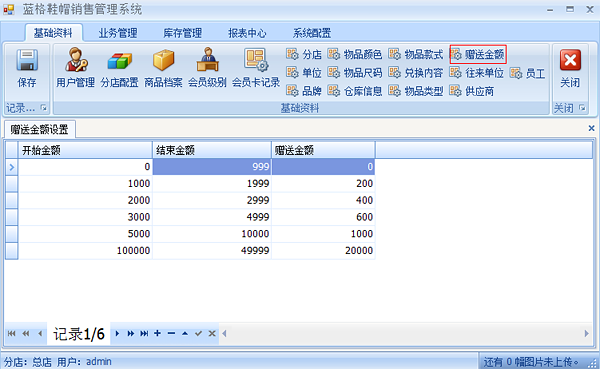Open 供应商 supplier settings
The image size is (600, 369).
(x=472, y=91)
